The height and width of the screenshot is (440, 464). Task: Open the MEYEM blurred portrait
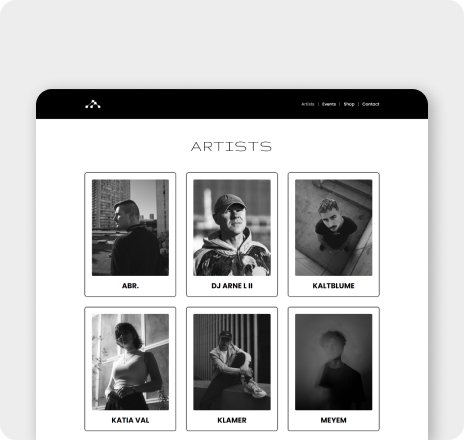(334, 362)
